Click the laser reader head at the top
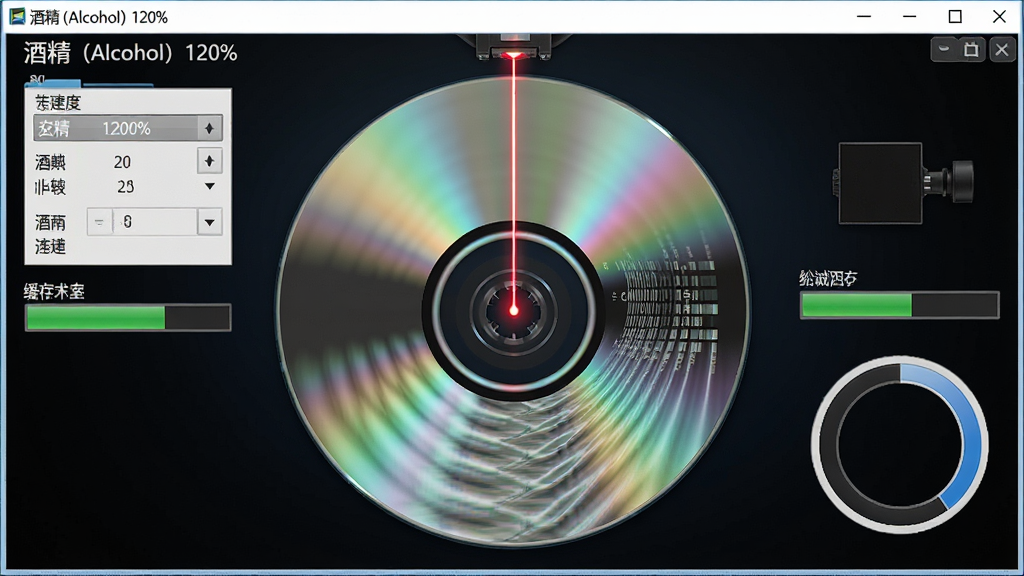1024x576 pixels. 513,47
